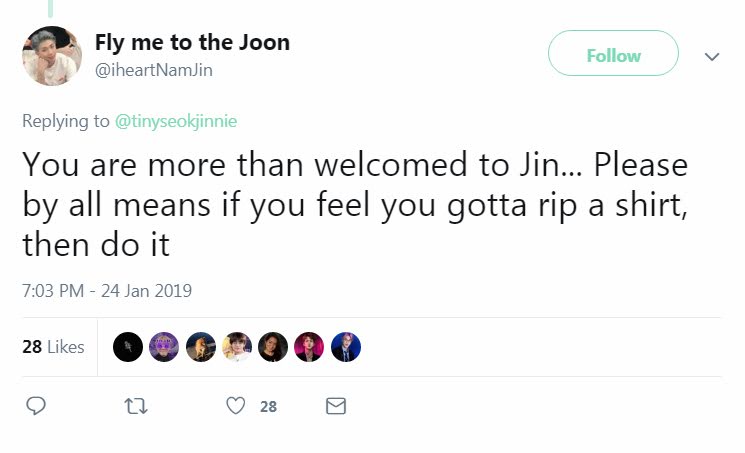The width and height of the screenshot is (745, 453).
Task: Open the purple avatar in the likers row
Action: pos(164,347)
